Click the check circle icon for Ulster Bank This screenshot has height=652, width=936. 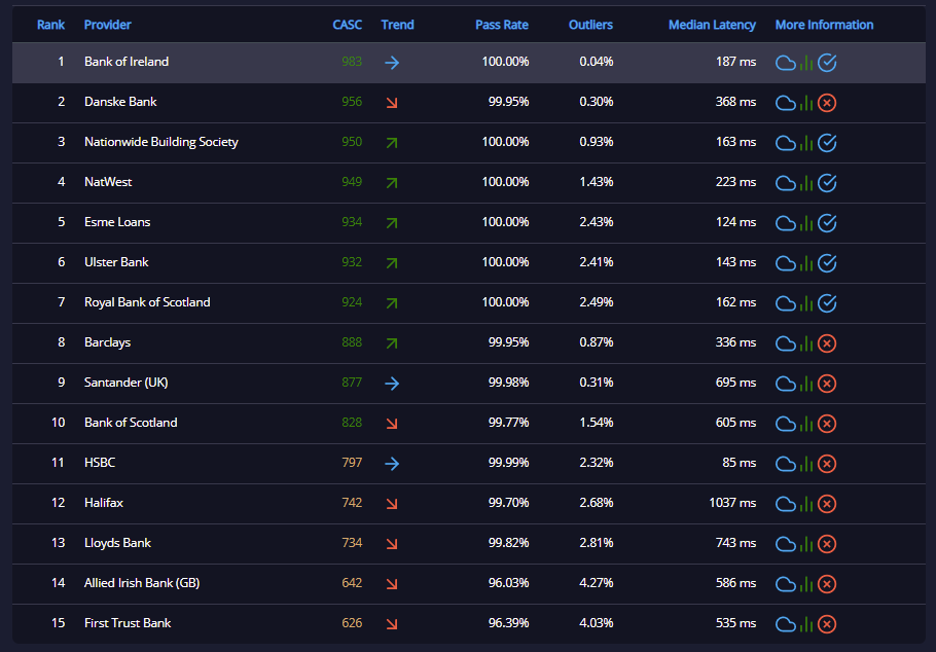click(x=827, y=263)
